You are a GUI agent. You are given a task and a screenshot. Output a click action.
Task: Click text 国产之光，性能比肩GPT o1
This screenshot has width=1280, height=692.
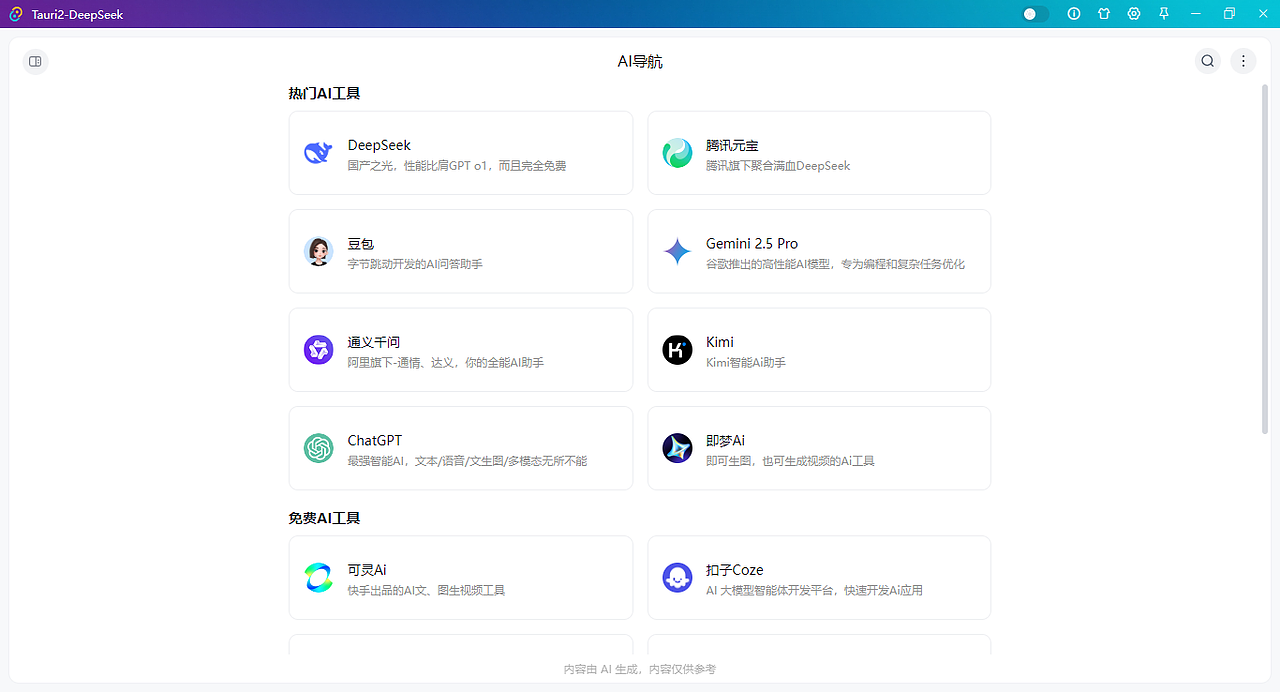point(419,166)
